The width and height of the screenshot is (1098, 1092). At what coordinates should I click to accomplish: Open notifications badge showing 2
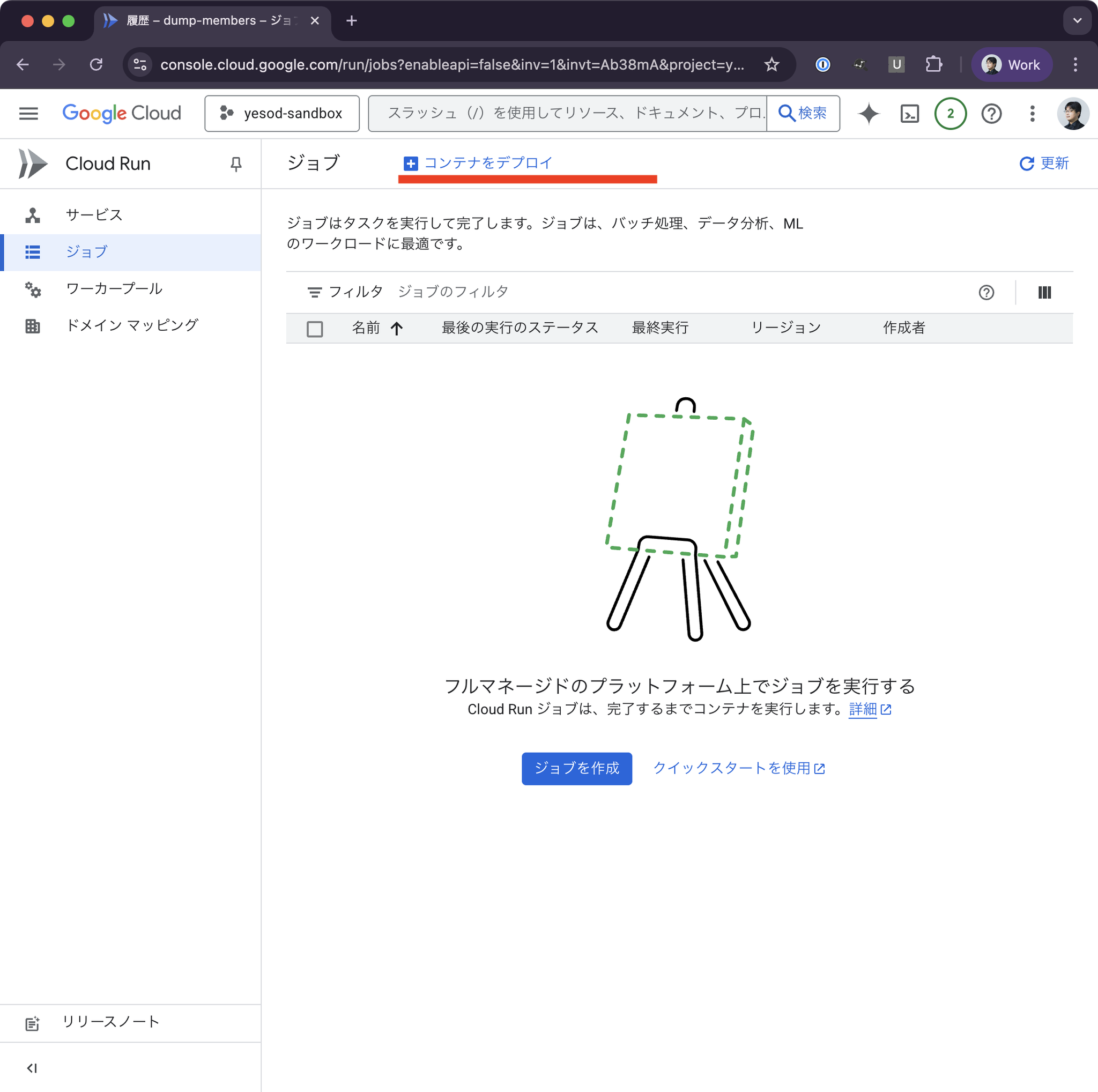click(951, 114)
